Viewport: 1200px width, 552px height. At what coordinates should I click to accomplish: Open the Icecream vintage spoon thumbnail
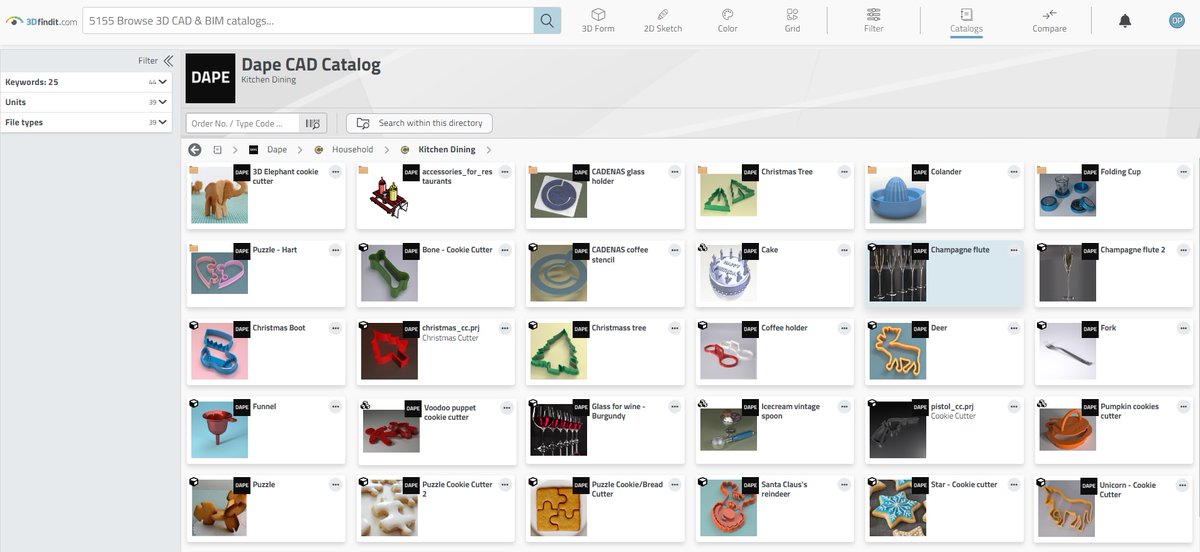coord(728,430)
